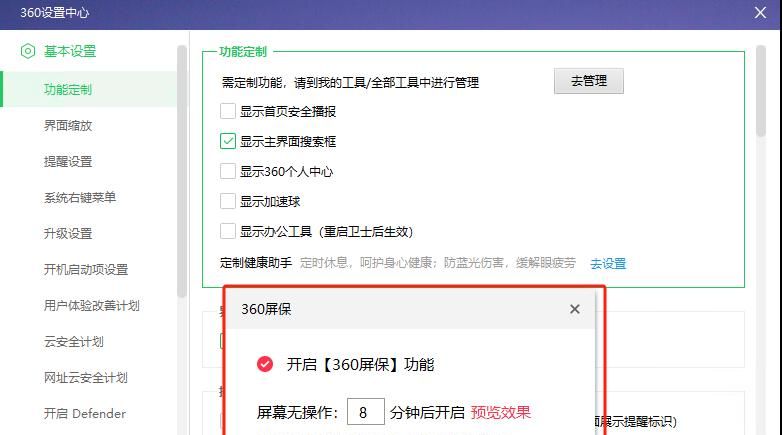Viewport: 782px width, 435px height.
Task: Open 开启 Defender settings
Action: click(85, 414)
